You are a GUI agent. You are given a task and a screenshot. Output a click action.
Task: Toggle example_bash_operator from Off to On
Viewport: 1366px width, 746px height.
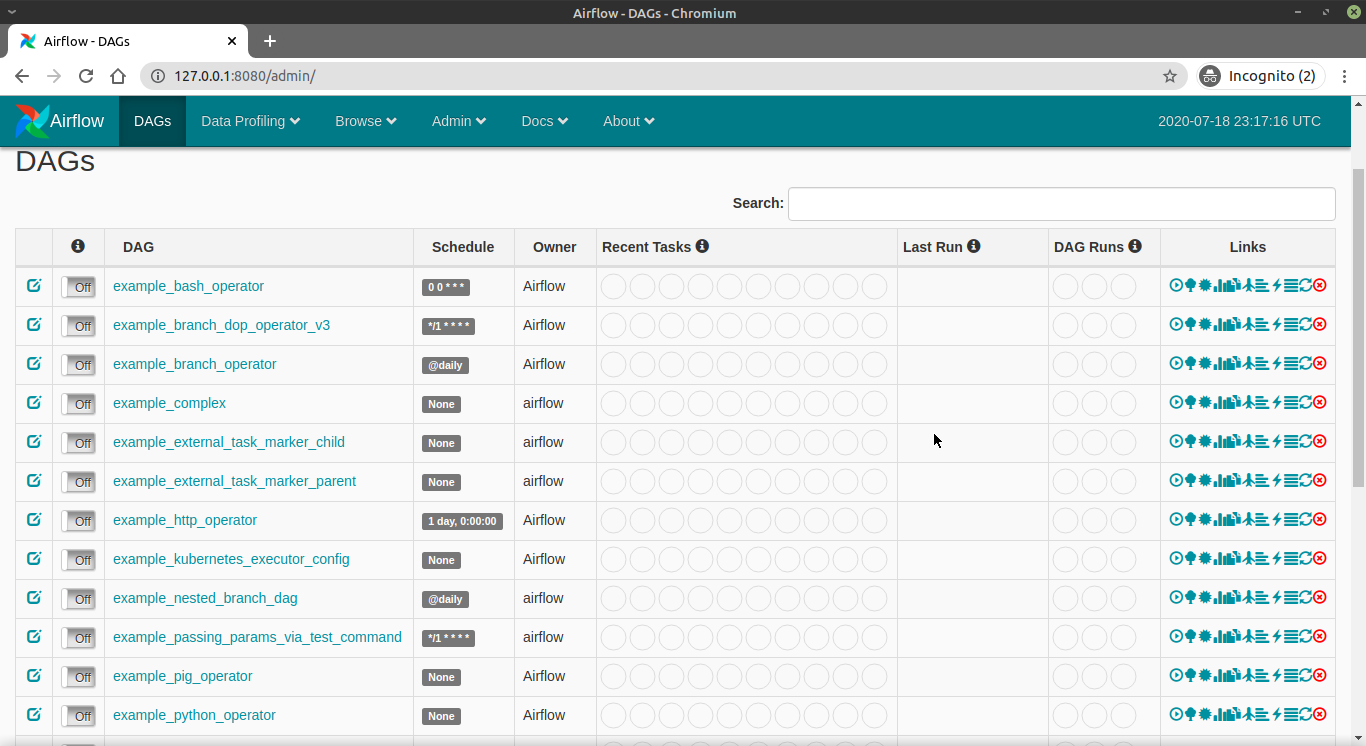[78, 286]
